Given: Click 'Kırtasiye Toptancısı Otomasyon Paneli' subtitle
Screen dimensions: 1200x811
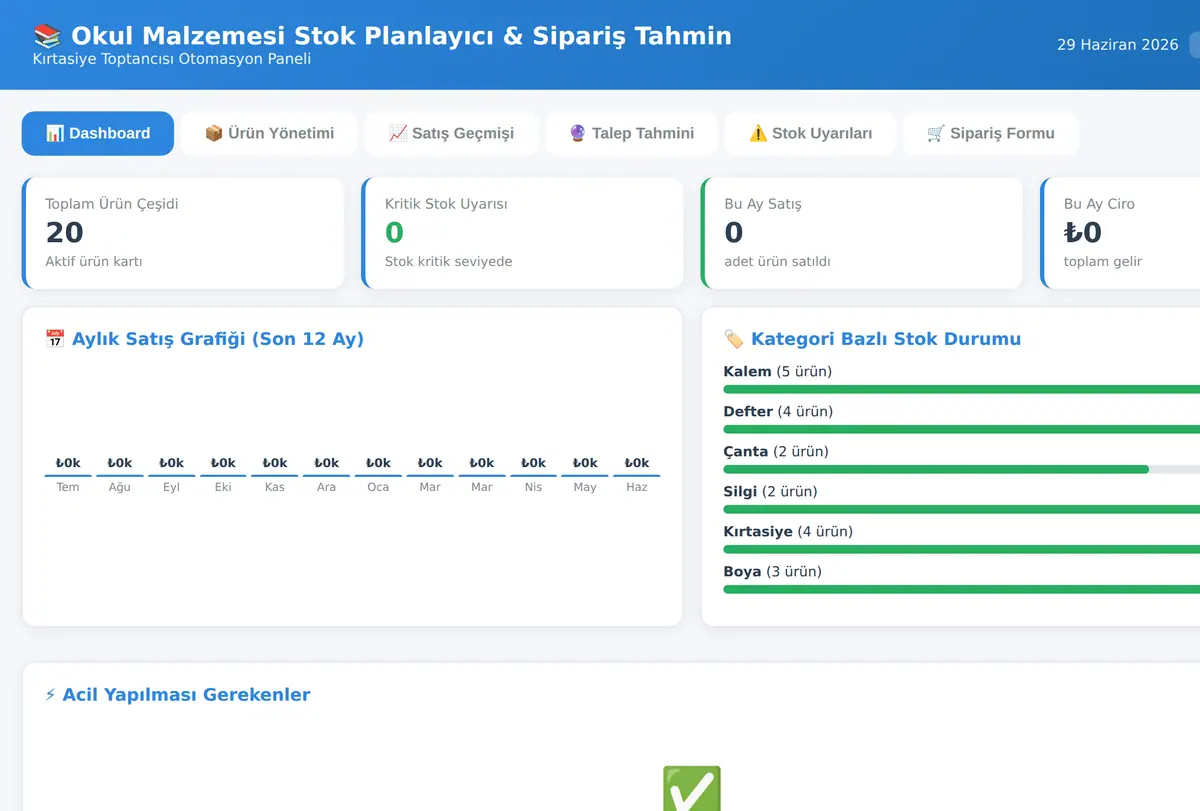Looking at the screenshot, I should (172, 59).
